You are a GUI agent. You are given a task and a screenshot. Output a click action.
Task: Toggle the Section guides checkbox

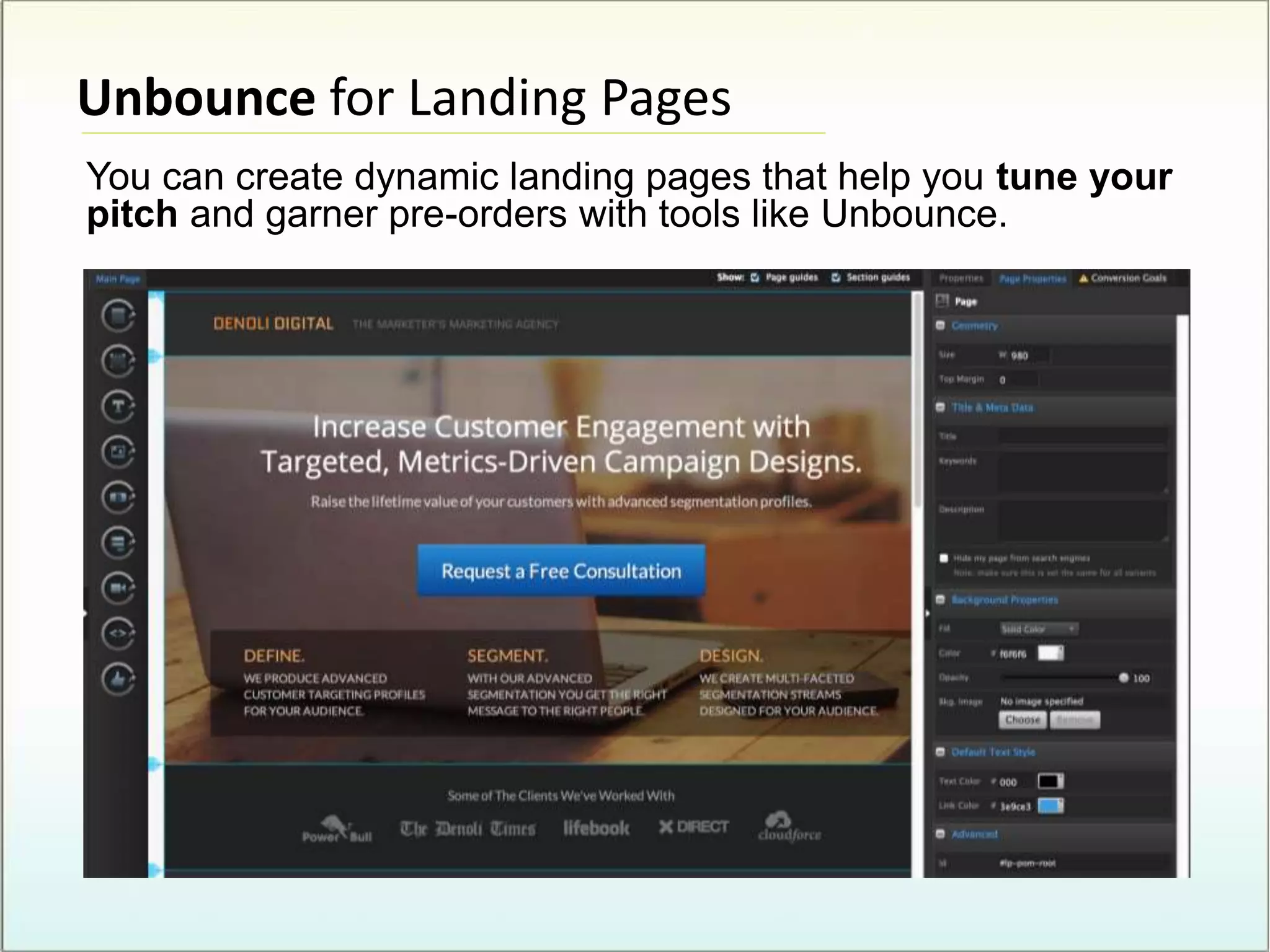(x=836, y=278)
